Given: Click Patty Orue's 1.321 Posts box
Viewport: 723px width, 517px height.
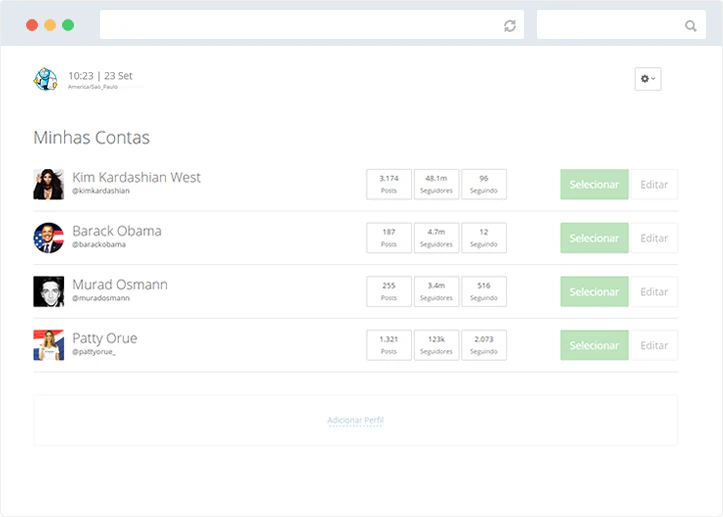Looking at the screenshot, I should [x=389, y=345].
